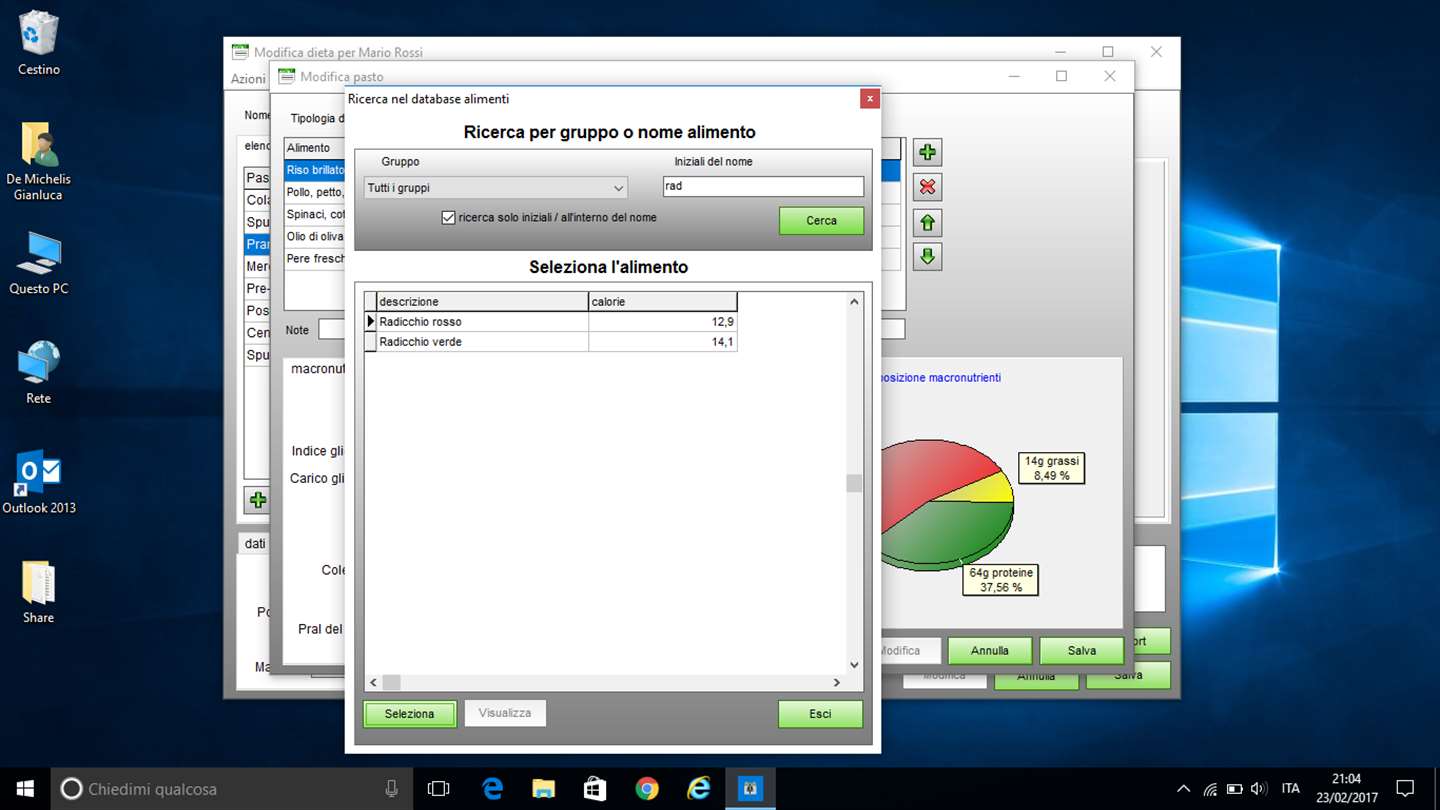This screenshot has width=1440, height=810.
Task: Open the Azioni menu
Action: click(248, 78)
